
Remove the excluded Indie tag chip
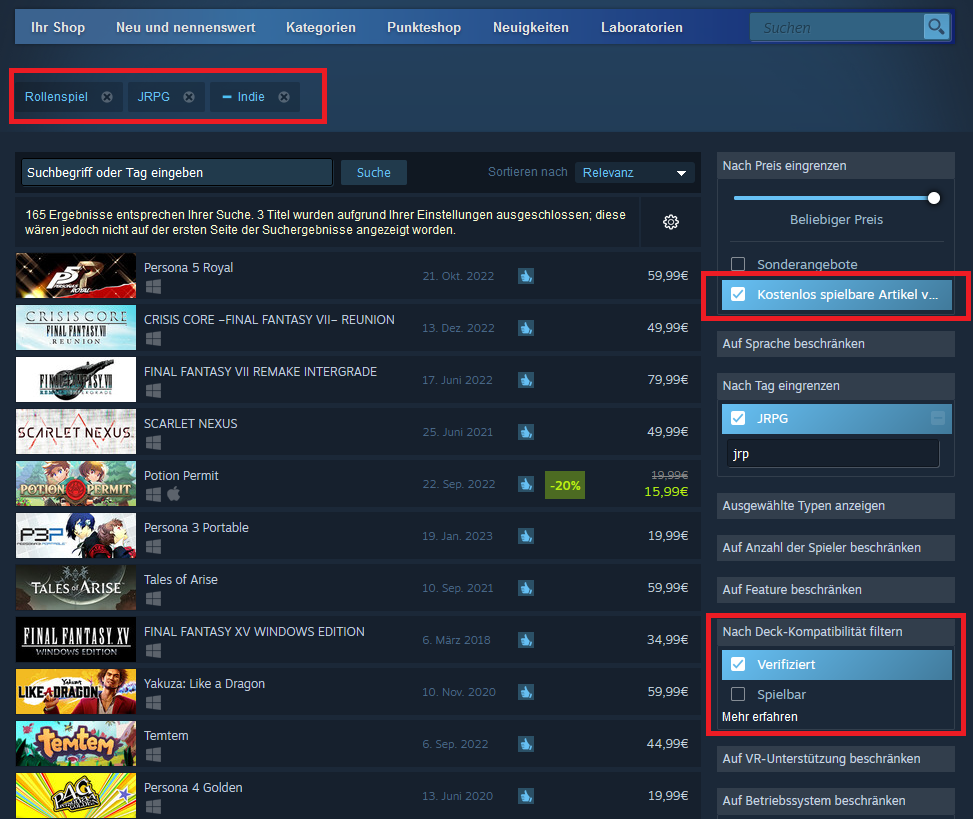(x=284, y=97)
